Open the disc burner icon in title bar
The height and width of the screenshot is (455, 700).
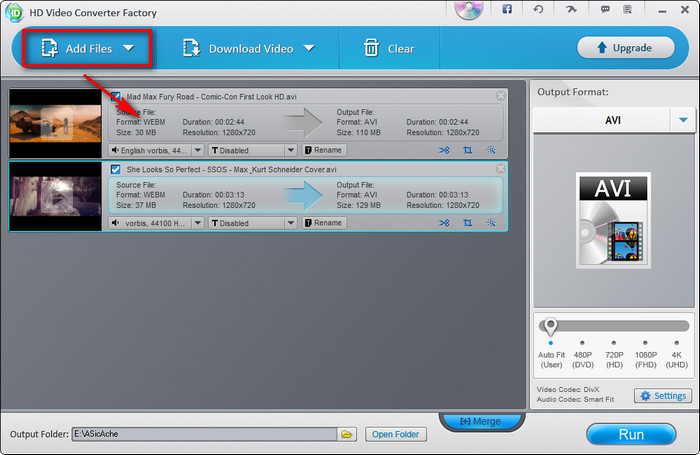[x=469, y=9]
